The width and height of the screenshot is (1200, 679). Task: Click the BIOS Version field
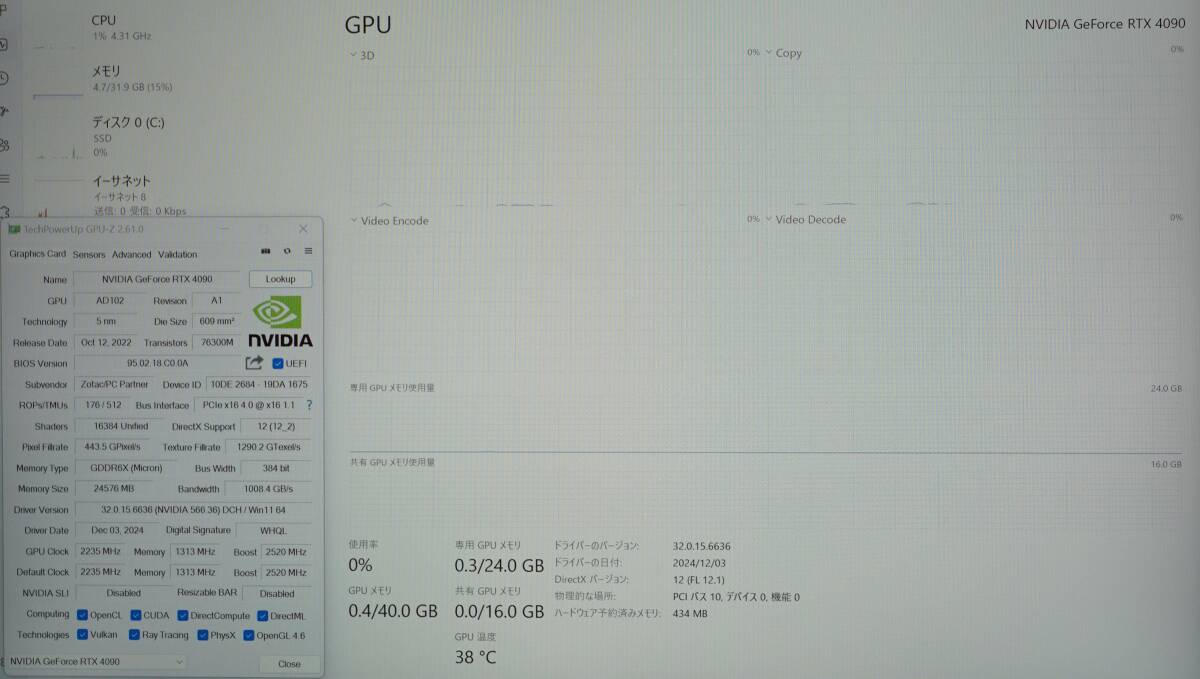coord(157,363)
